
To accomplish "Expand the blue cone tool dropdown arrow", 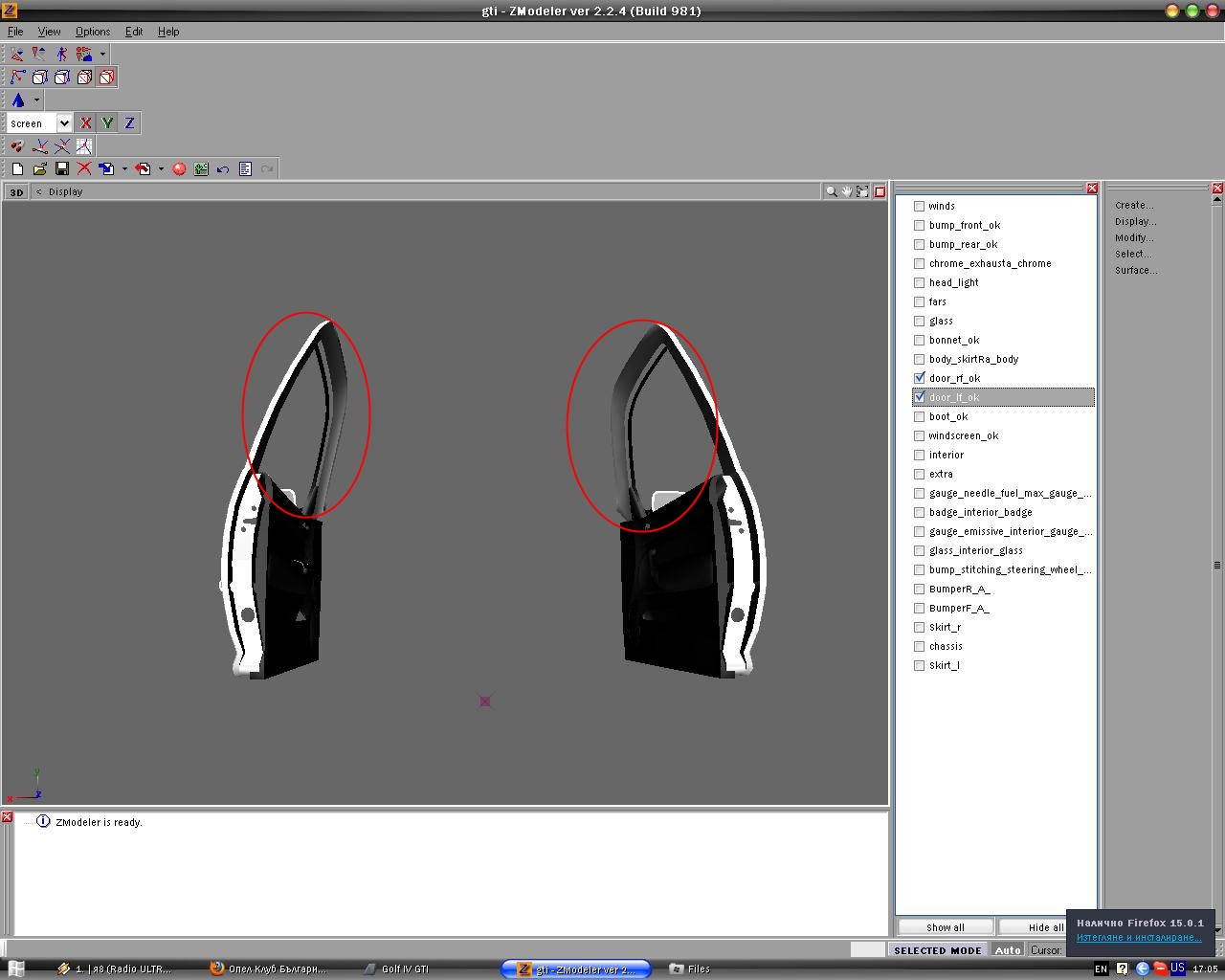I will (x=37, y=100).
